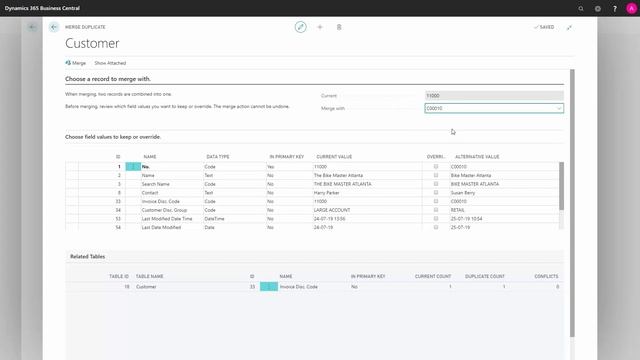Click Customer in the Related Tables row
Image resolution: width=640 pixels, height=360 pixels.
coord(146,287)
